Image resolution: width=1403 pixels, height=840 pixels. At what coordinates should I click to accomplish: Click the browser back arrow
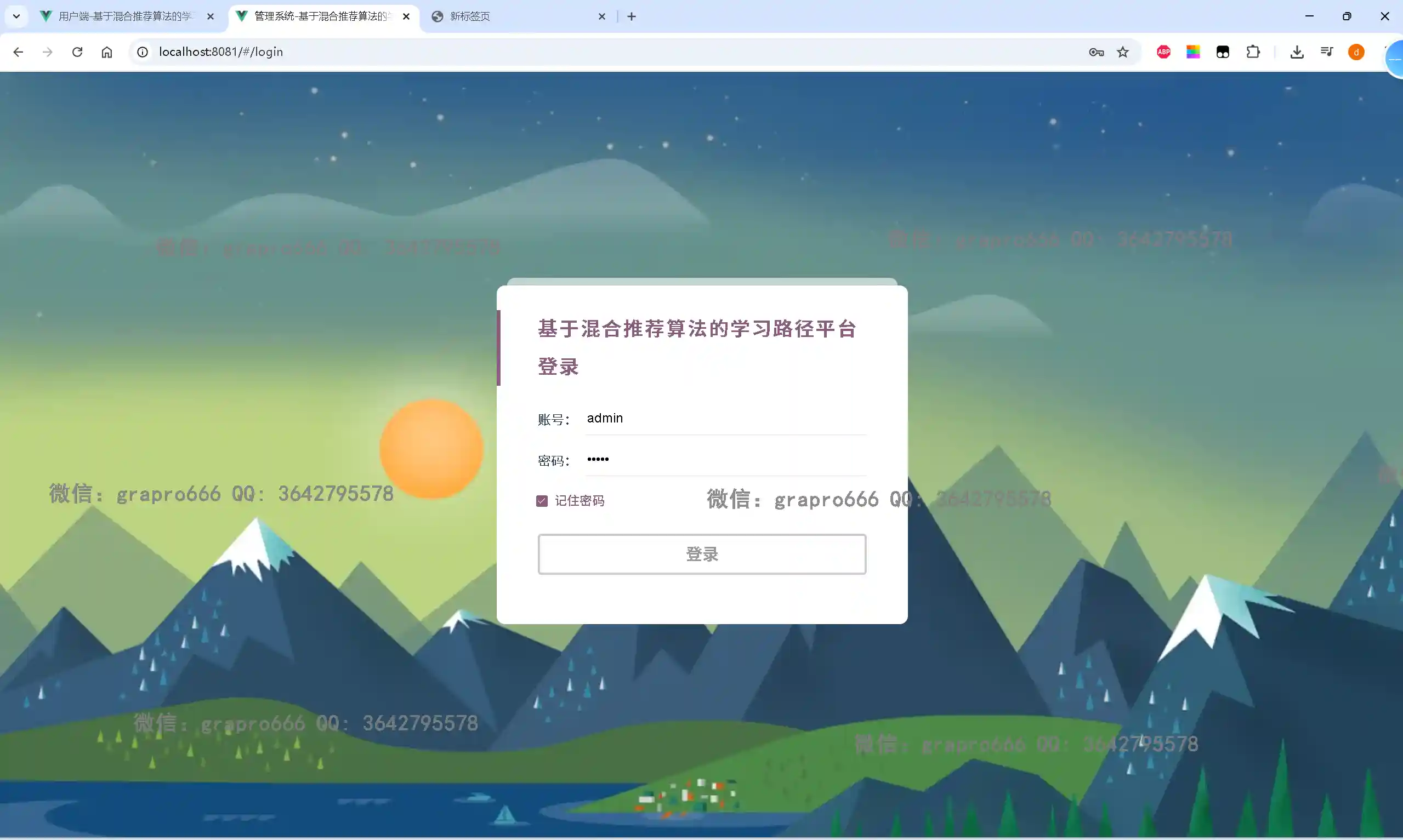point(18,52)
